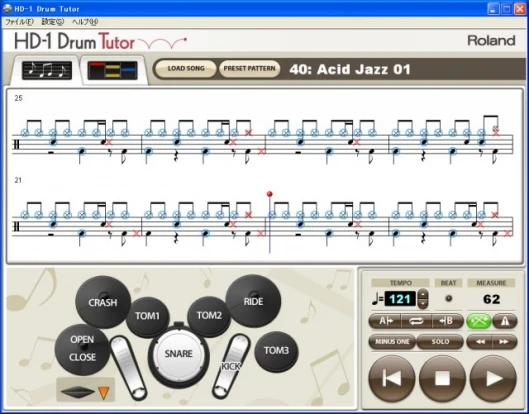Hit the TOM3 pad
The width and height of the screenshot is (529, 414).
276,351
